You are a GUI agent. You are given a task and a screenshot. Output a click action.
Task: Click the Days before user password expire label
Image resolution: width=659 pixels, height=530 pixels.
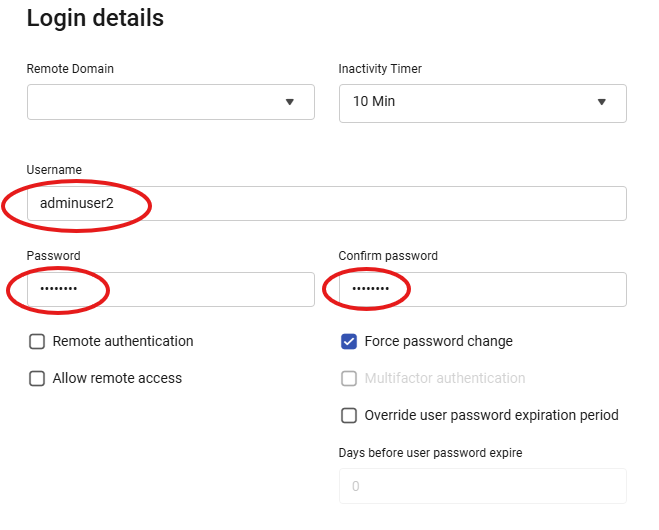(430, 453)
